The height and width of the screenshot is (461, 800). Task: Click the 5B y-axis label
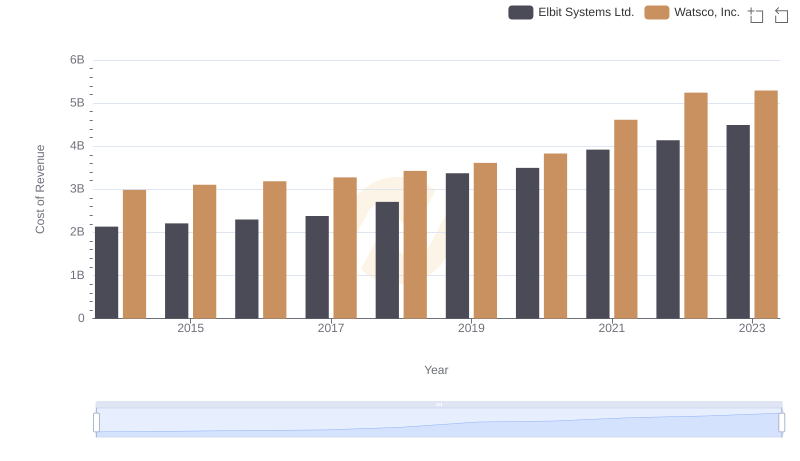[77, 103]
